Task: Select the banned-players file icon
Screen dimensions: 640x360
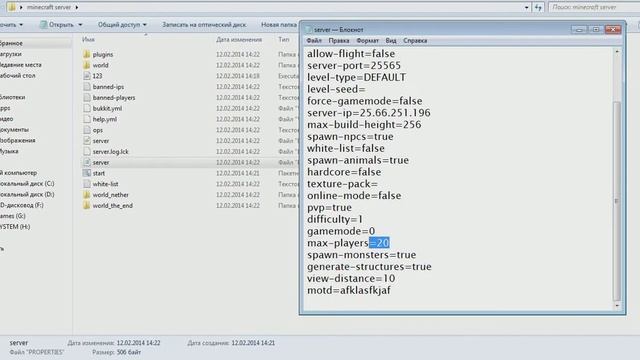Action: pos(87,98)
